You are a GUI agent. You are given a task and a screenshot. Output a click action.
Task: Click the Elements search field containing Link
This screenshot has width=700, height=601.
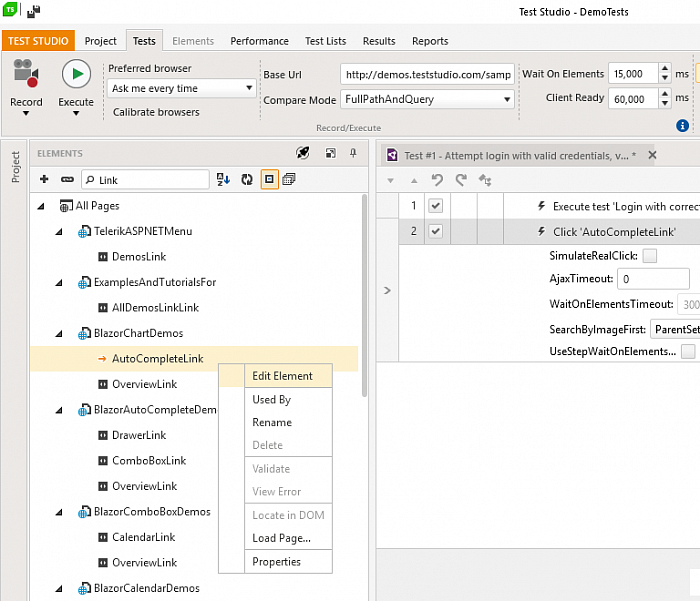(145, 179)
